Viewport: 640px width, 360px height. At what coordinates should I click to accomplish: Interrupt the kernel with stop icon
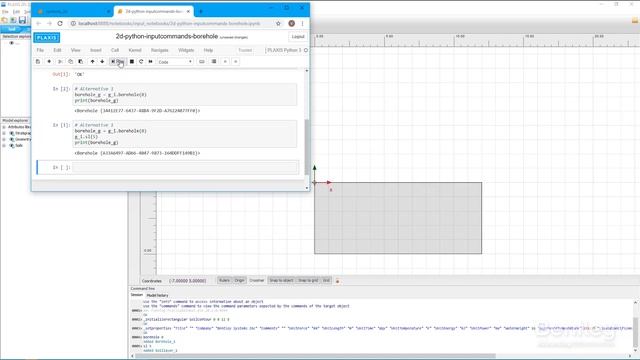[132, 62]
